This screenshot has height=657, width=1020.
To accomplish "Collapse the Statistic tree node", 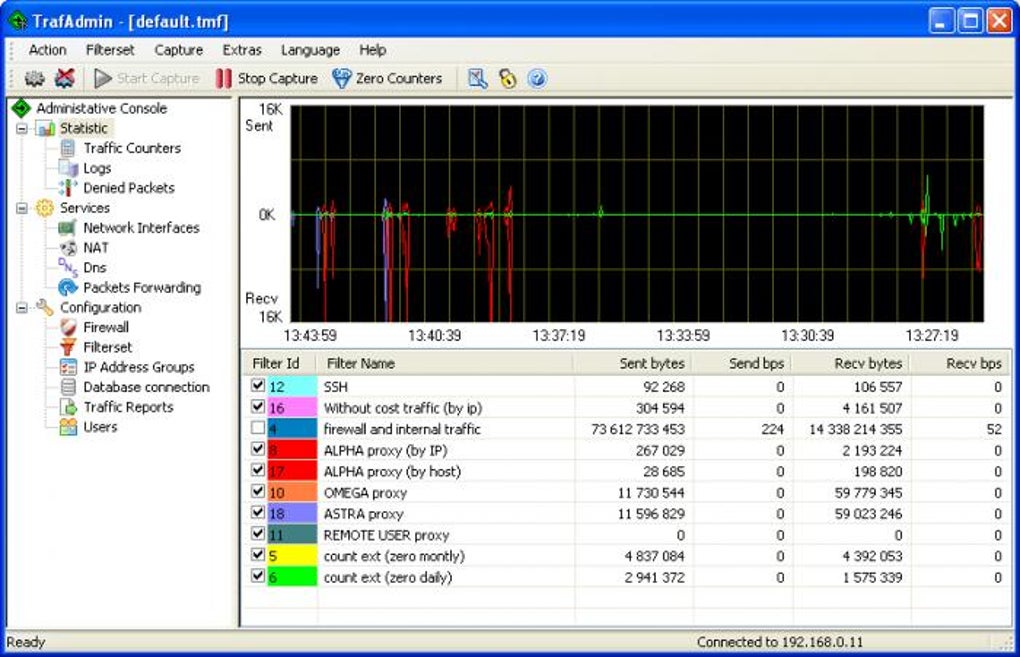I will (x=21, y=129).
